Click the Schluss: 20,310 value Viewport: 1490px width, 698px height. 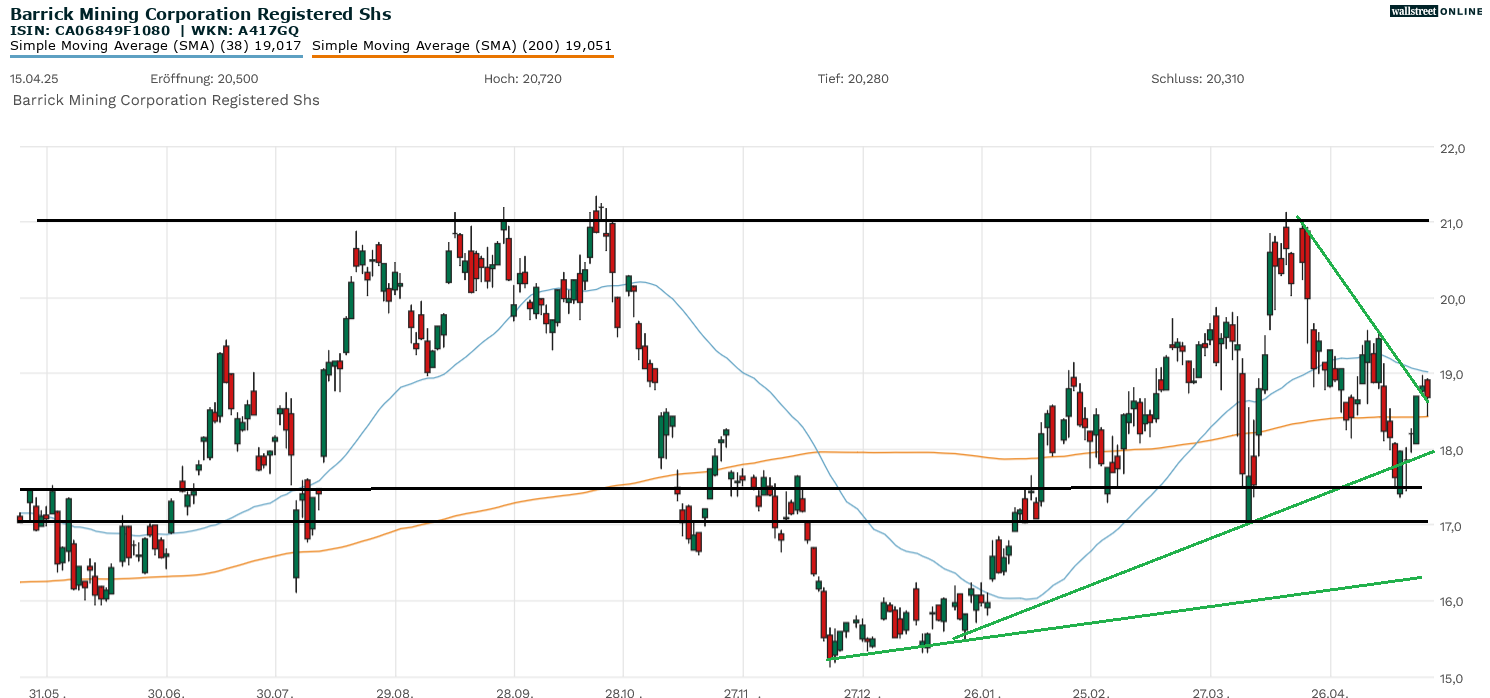pos(1197,78)
